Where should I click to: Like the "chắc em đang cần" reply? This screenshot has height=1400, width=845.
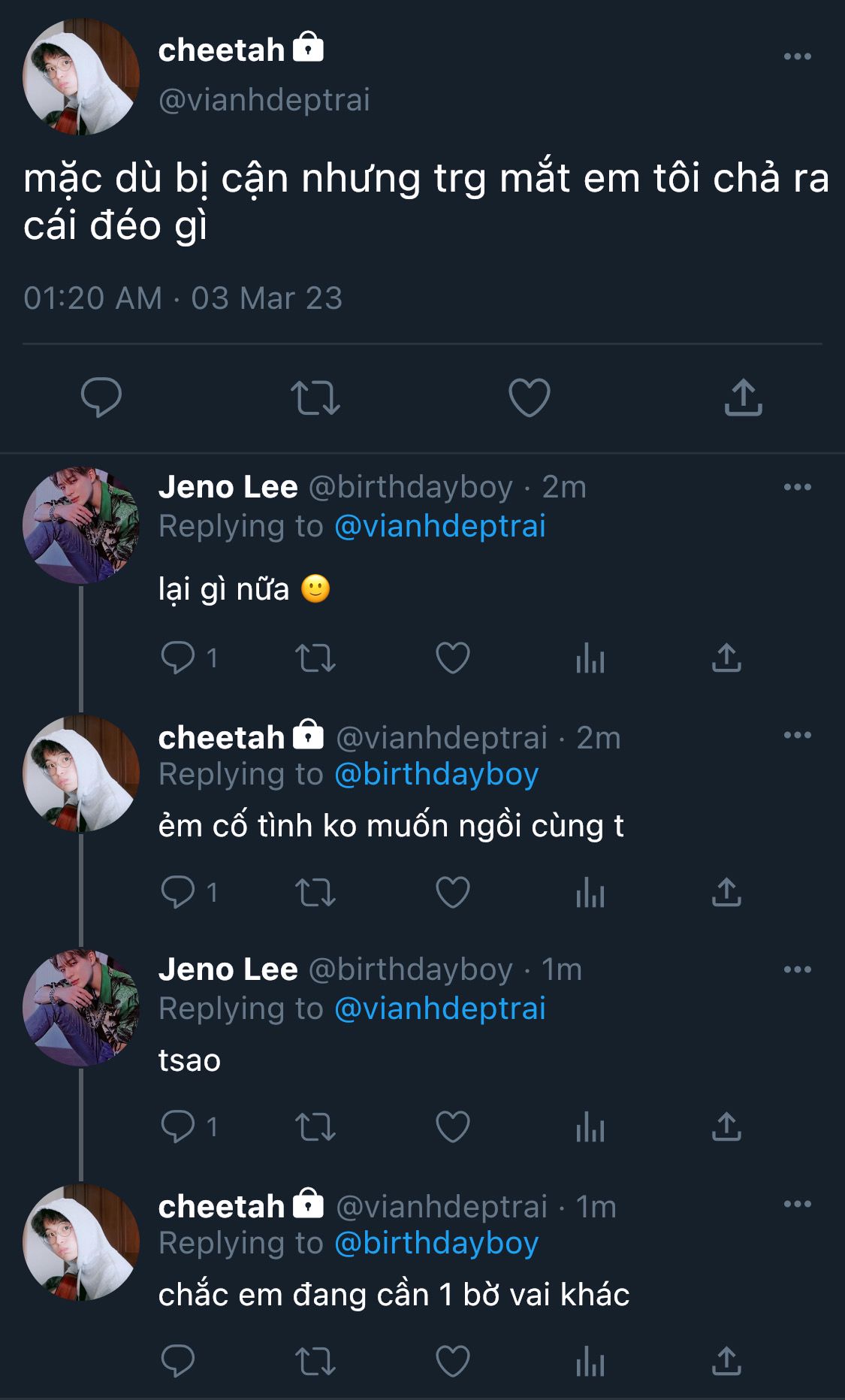click(453, 1361)
